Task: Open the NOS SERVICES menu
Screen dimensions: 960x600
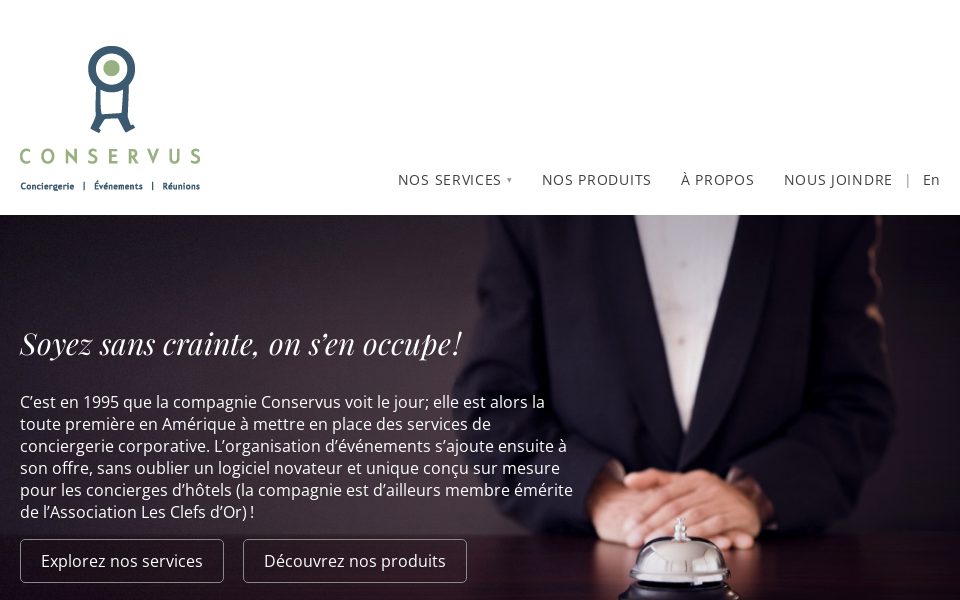Action: coord(449,180)
